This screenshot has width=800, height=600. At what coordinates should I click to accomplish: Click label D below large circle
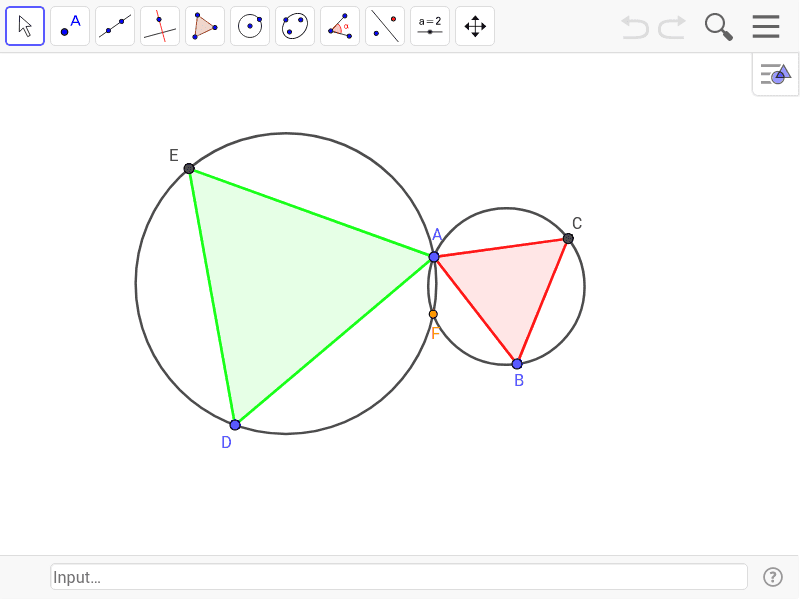pyautogui.click(x=227, y=442)
